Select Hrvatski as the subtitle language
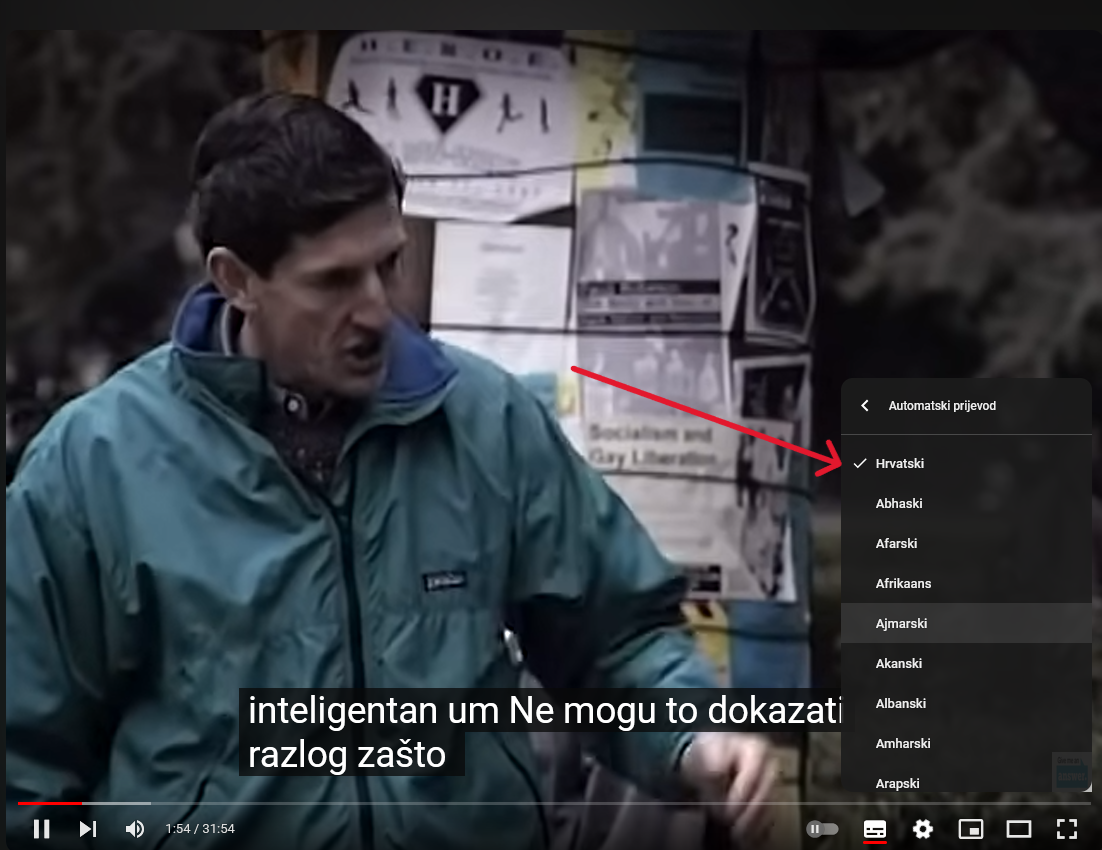Screen dimensions: 1102x850 point(900,463)
